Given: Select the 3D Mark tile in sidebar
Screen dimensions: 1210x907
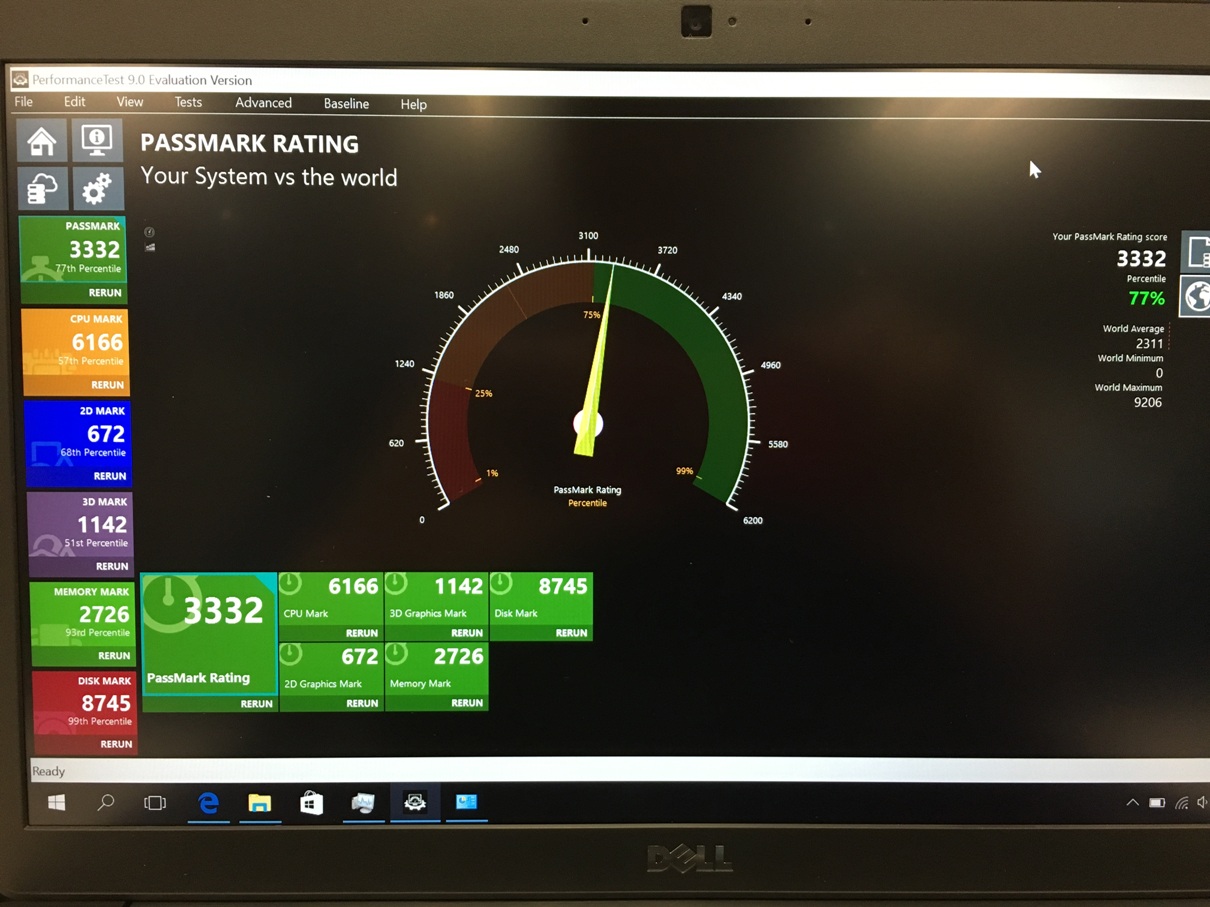Looking at the screenshot, I should tap(80, 525).
